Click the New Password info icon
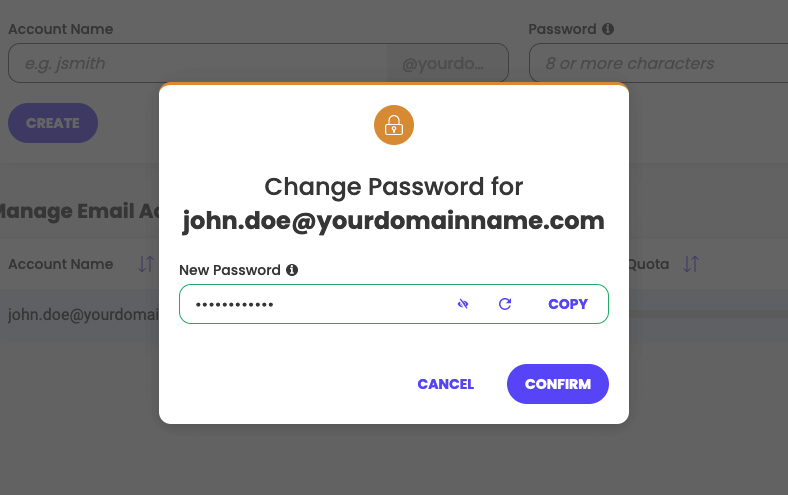The image size is (788, 495). [292, 270]
